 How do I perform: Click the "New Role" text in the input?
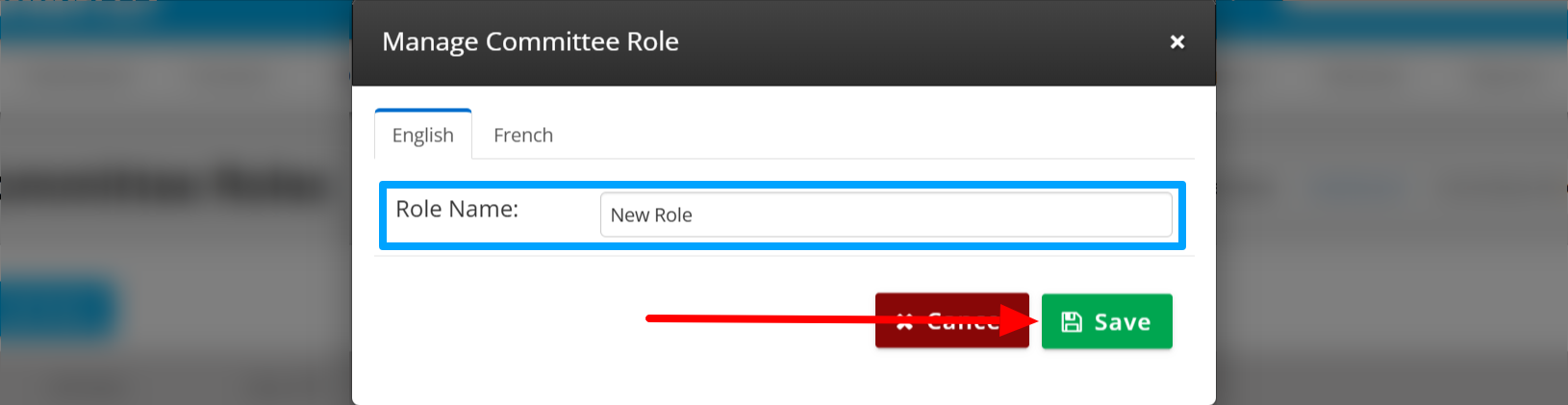click(651, 215)
